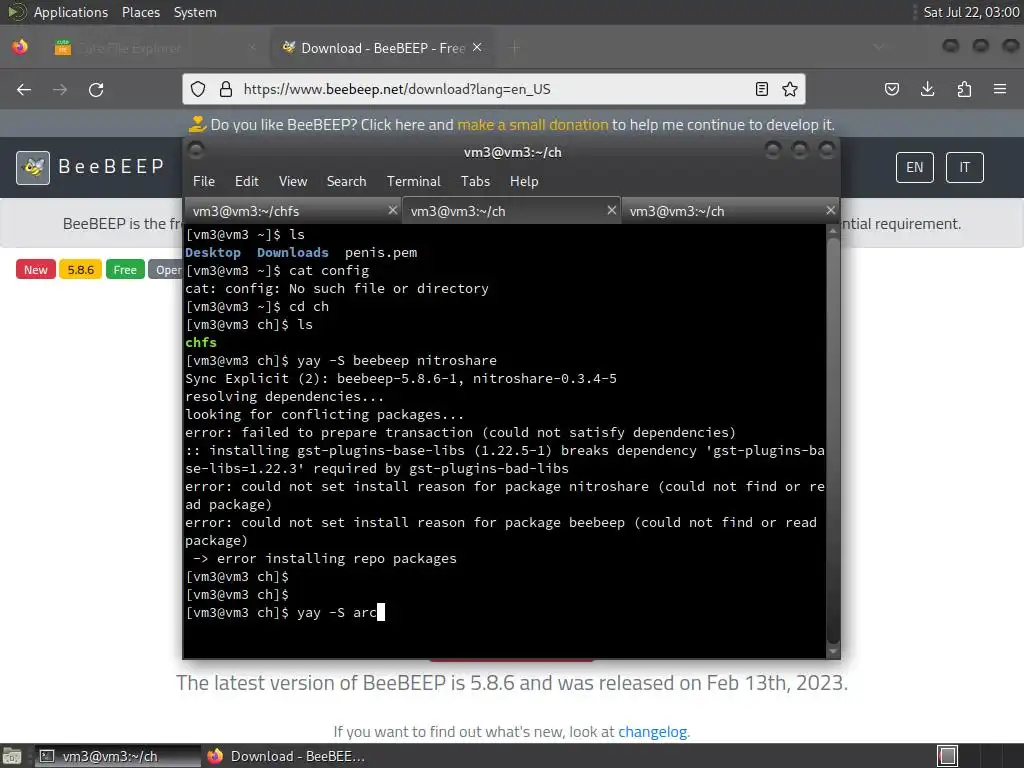Click the blue Downloads directory name
The image size is (1024, 768).
[293, 252]
